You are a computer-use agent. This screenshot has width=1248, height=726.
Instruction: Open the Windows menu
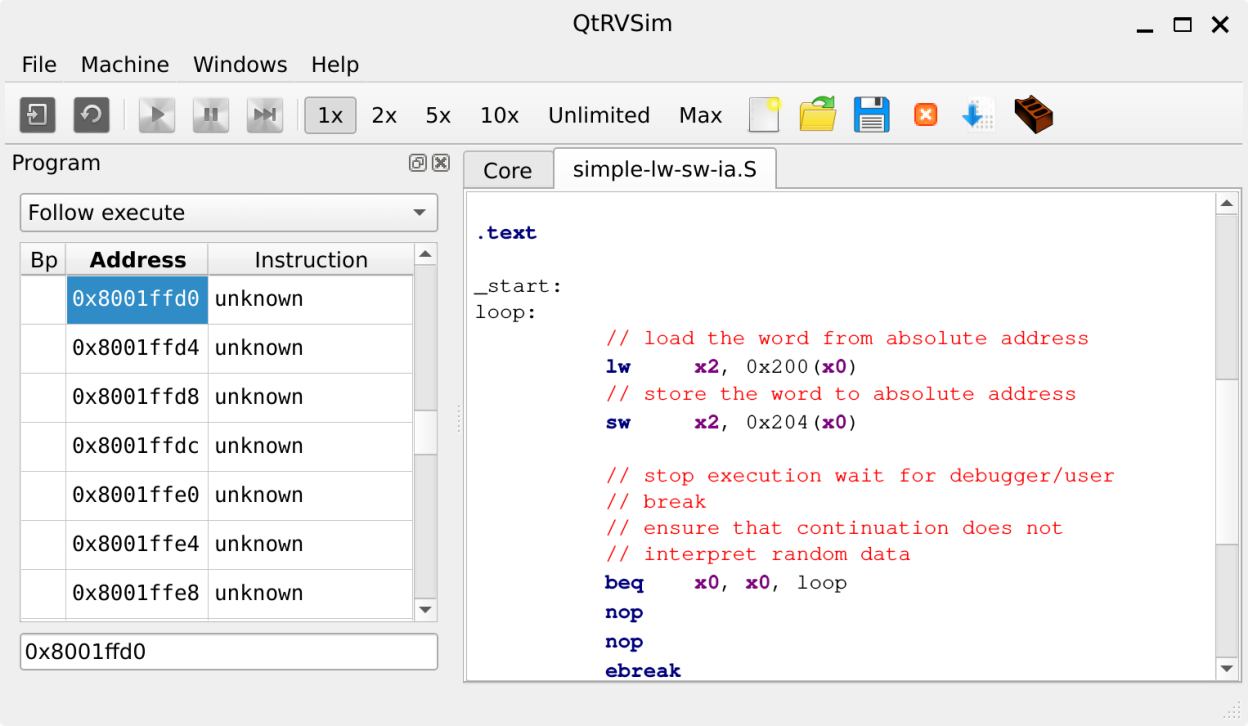[x=240, y=64]
